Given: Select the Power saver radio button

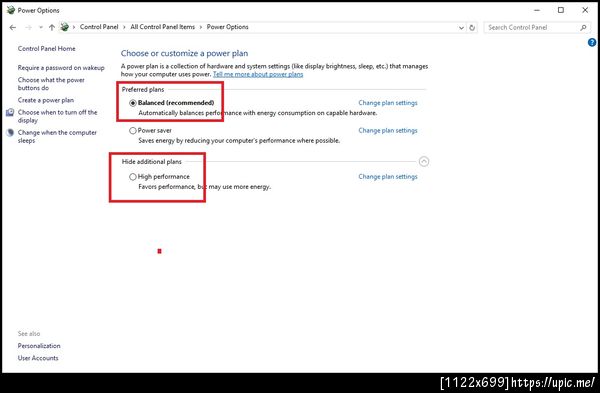Looking at the screenshot, I should pos(133,130).
